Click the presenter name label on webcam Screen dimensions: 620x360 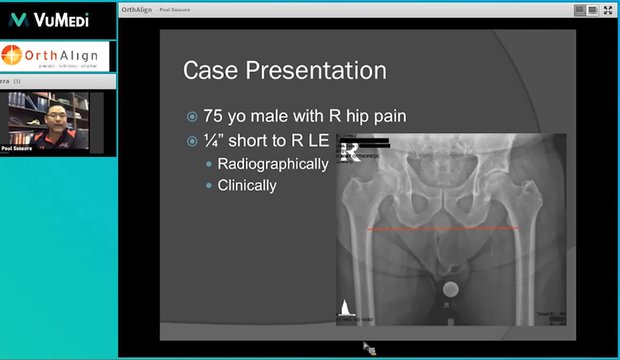17,148
